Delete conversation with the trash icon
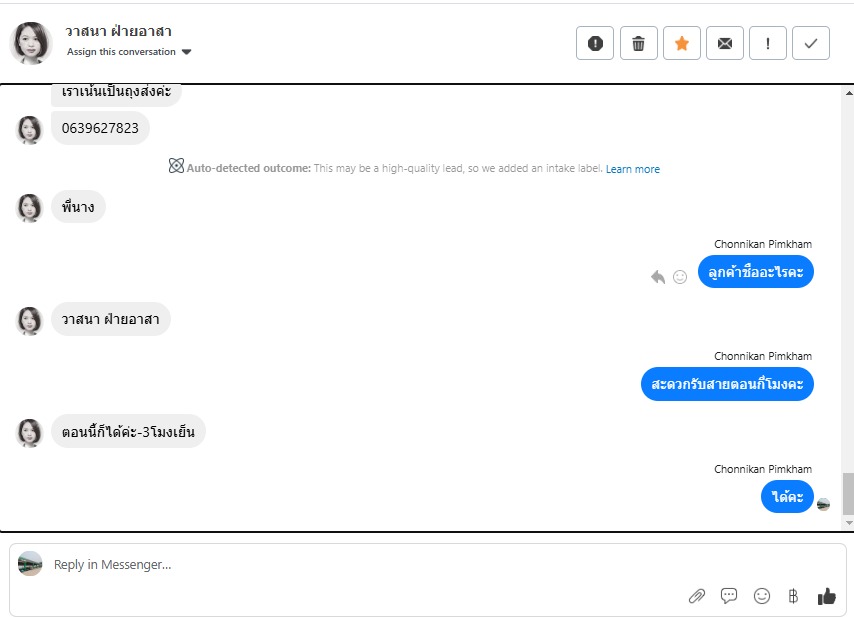The height and width of the screenshot is (617, 854). click(x=639, y=43)
